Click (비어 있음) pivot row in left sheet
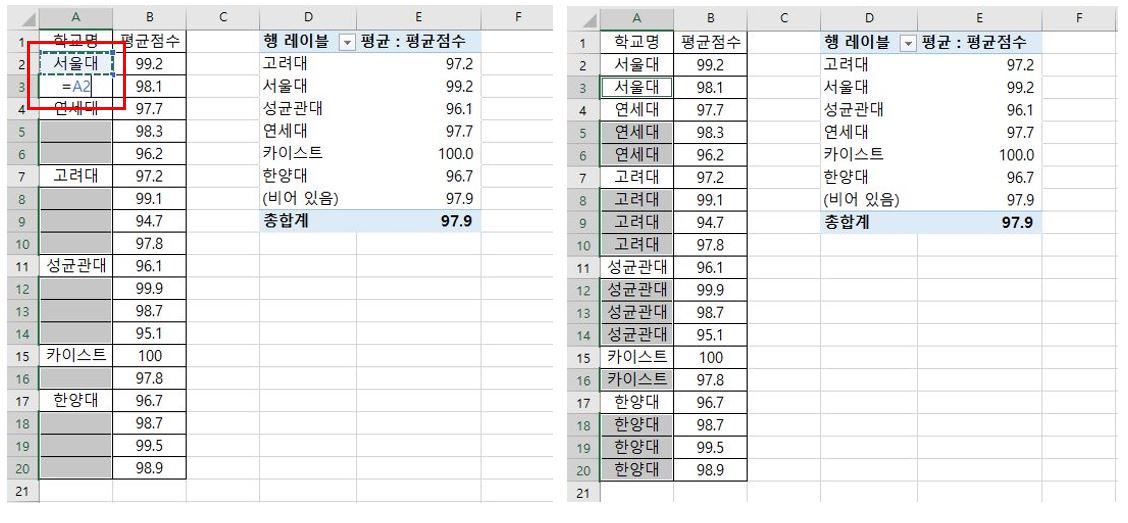The width and height of the screenshot is (1128, 523). [370, 199]
